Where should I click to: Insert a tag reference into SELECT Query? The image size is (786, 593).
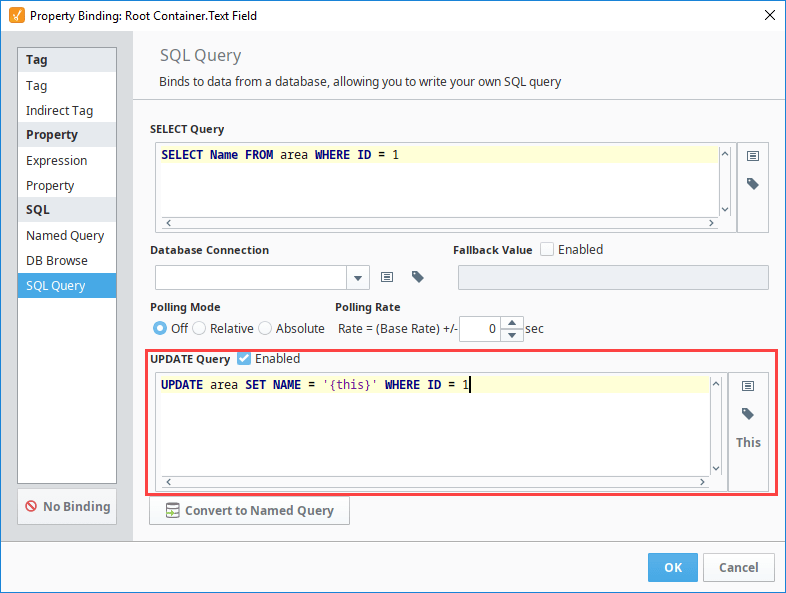pos(752,183)
